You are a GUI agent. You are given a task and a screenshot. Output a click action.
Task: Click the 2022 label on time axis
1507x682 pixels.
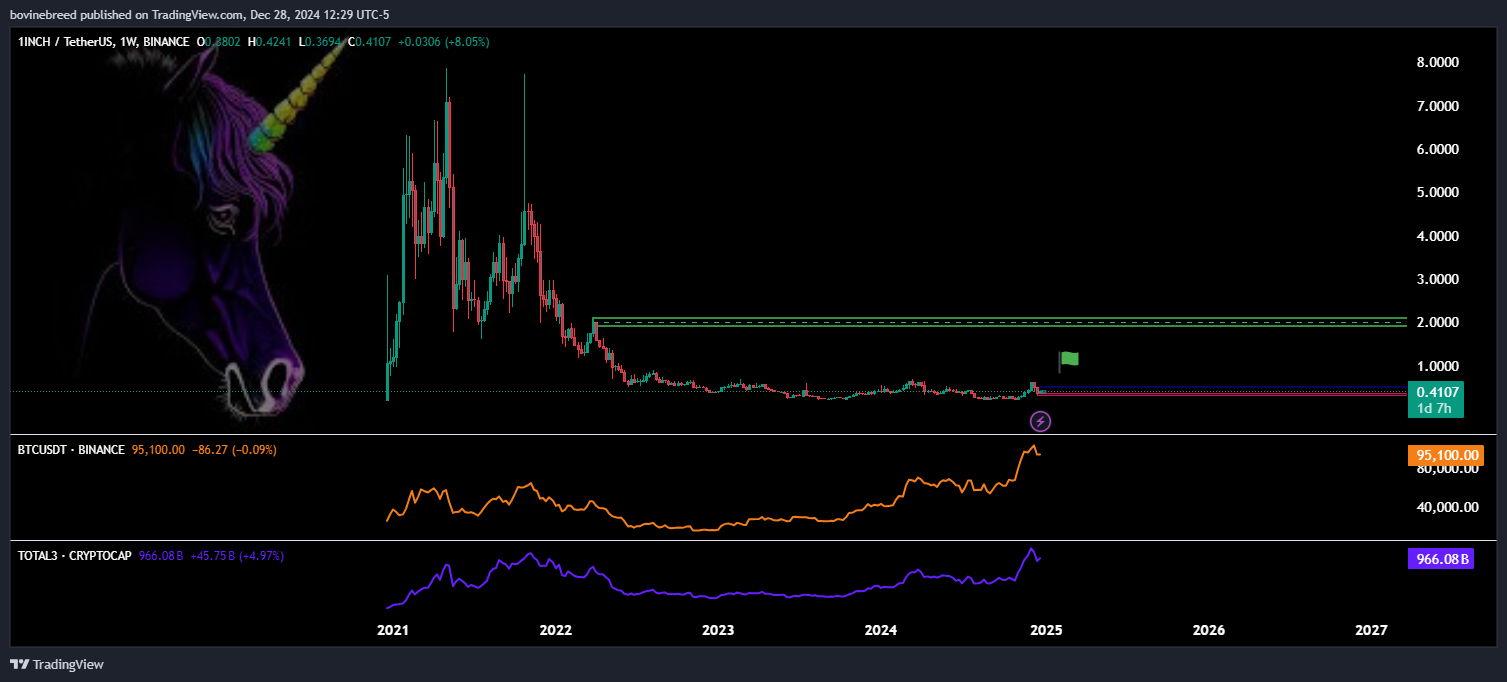tap(555, 630)
